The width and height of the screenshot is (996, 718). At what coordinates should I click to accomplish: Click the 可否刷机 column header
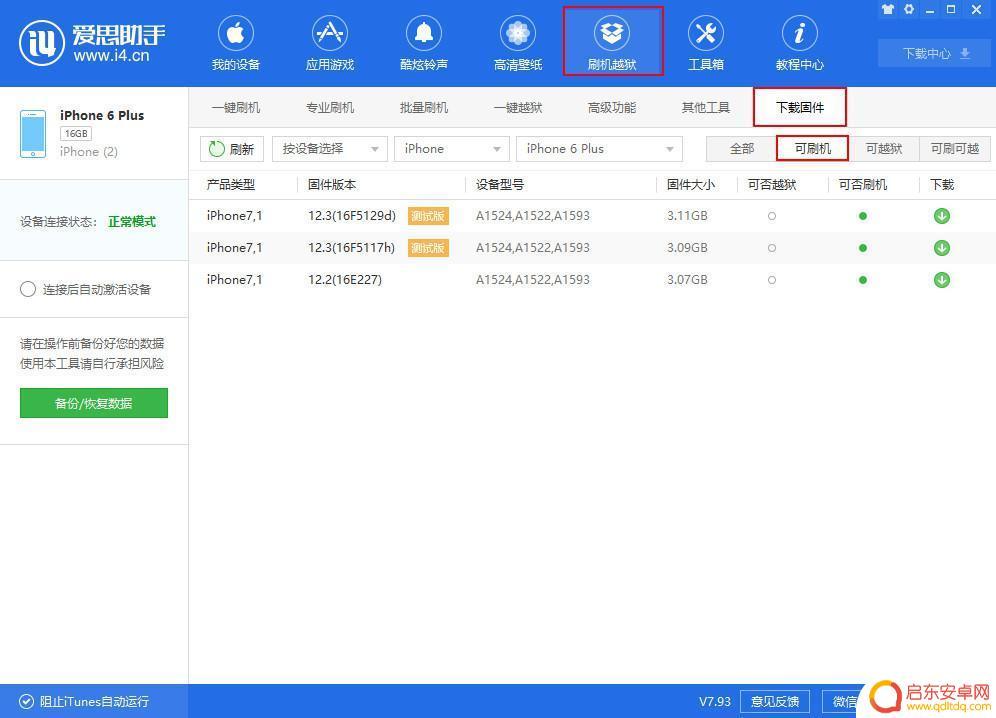tap(863, 185)
